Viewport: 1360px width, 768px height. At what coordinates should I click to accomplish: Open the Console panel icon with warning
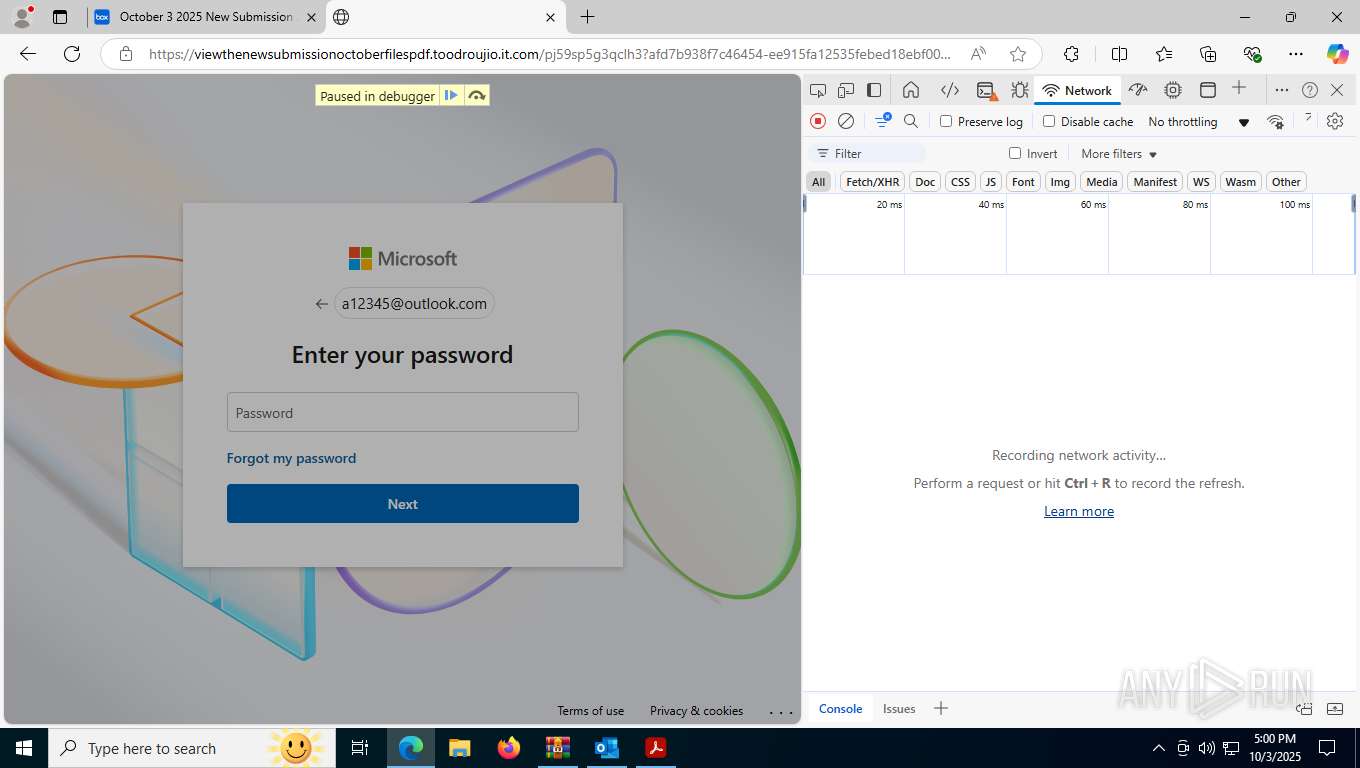(985, 90)
